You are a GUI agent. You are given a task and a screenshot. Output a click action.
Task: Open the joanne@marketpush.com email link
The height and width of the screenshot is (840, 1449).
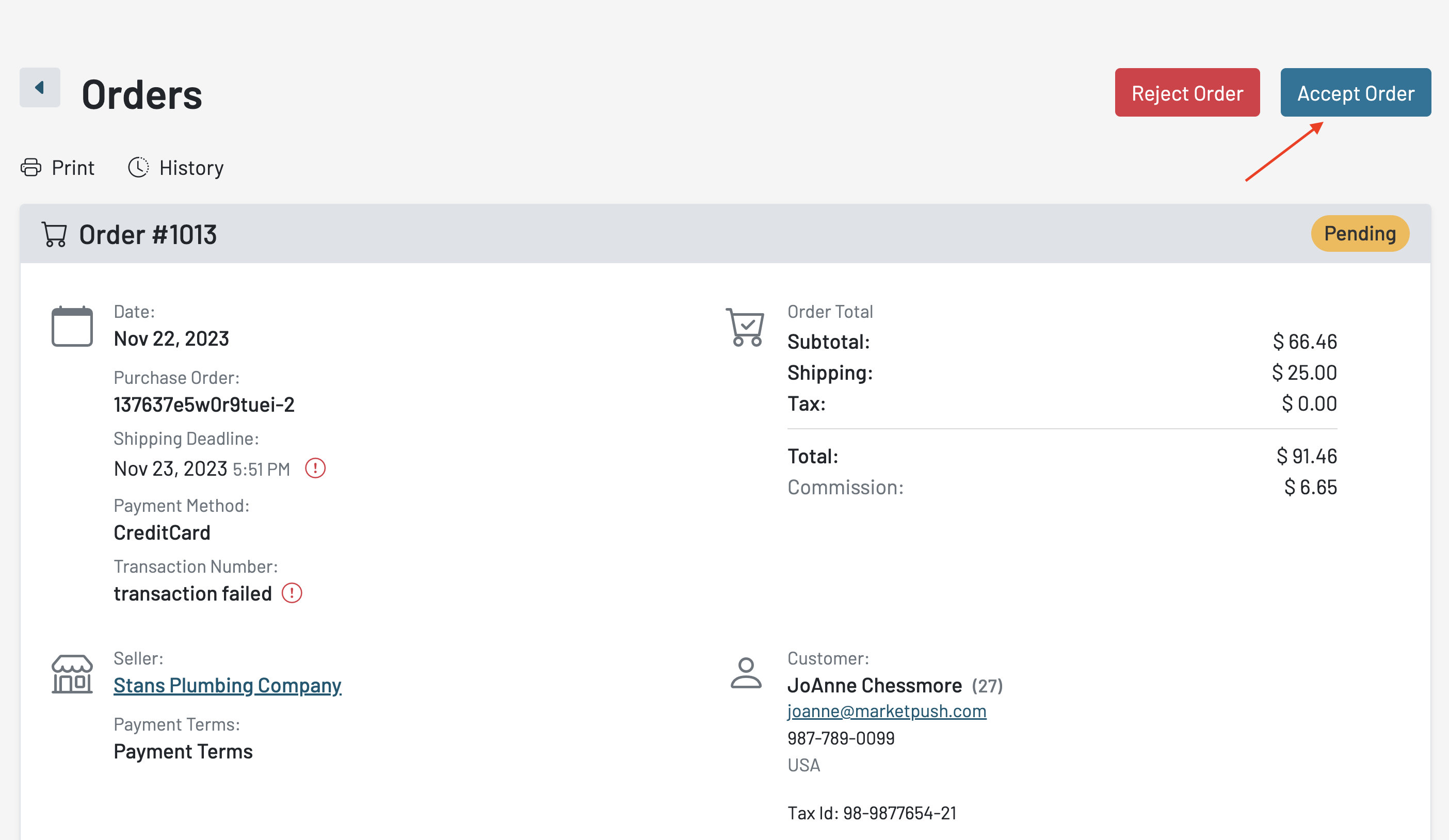click(886, 711)
